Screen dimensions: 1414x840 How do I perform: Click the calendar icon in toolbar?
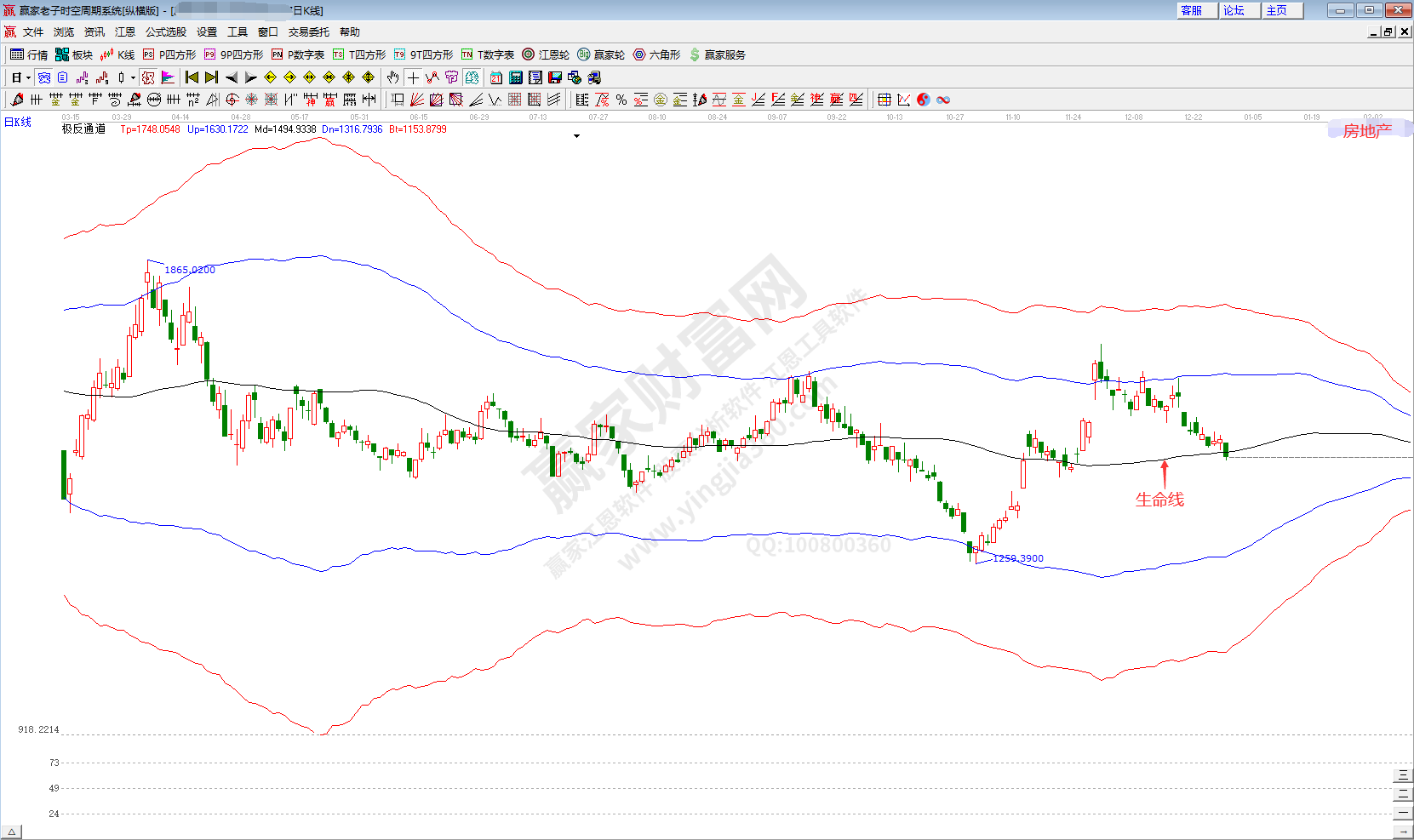(x=495, y=77)
